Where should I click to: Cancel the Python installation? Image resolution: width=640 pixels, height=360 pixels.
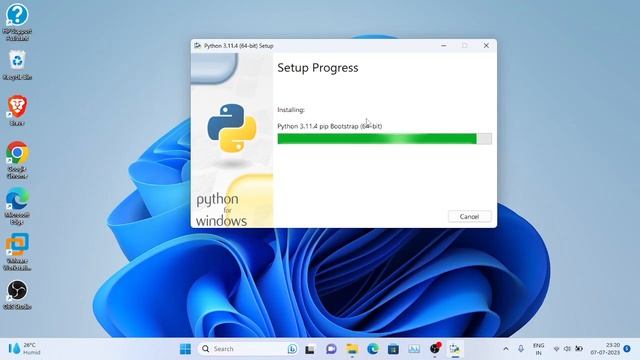[469, 216]
